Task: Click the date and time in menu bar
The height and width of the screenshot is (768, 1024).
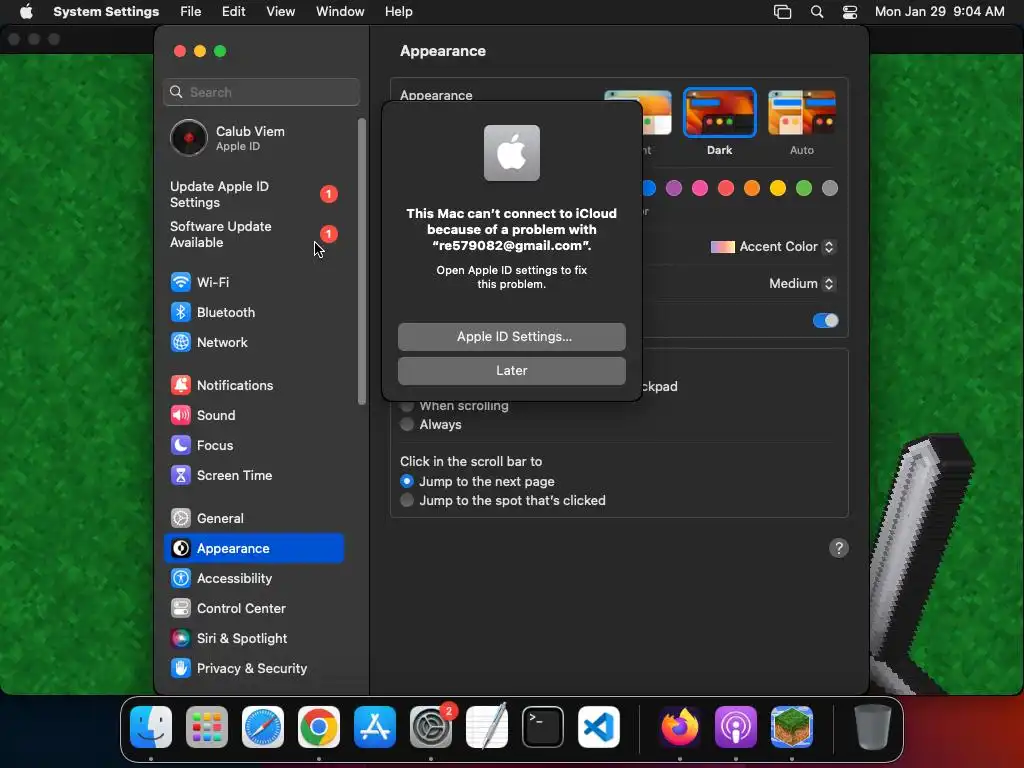Action: click(x=939, y=12)
